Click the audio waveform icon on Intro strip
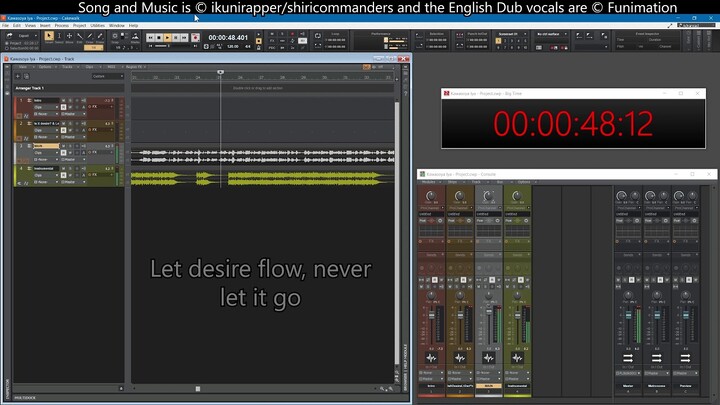This screenshot has width=720, height=405. click(x=432, y=358)
